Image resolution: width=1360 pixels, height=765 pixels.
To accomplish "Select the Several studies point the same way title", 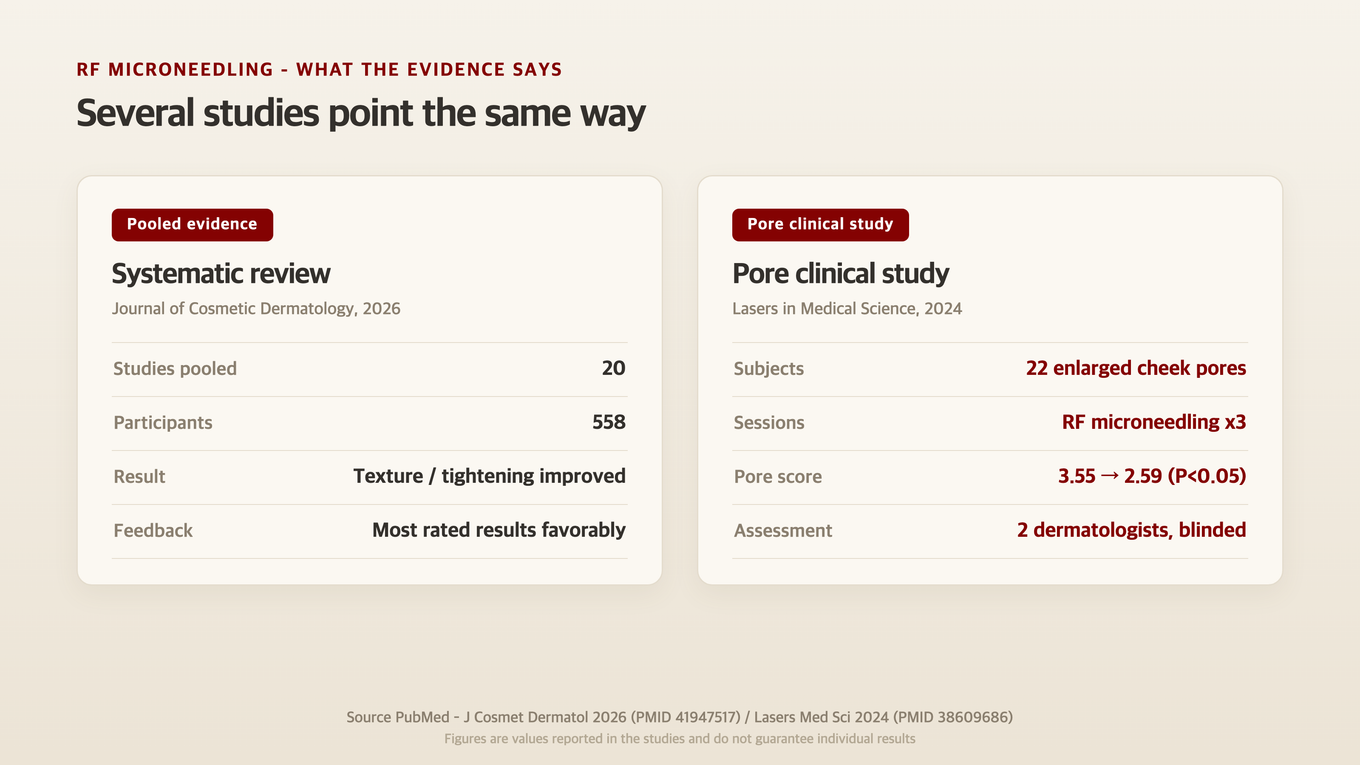I will click(x=361, y=112).
